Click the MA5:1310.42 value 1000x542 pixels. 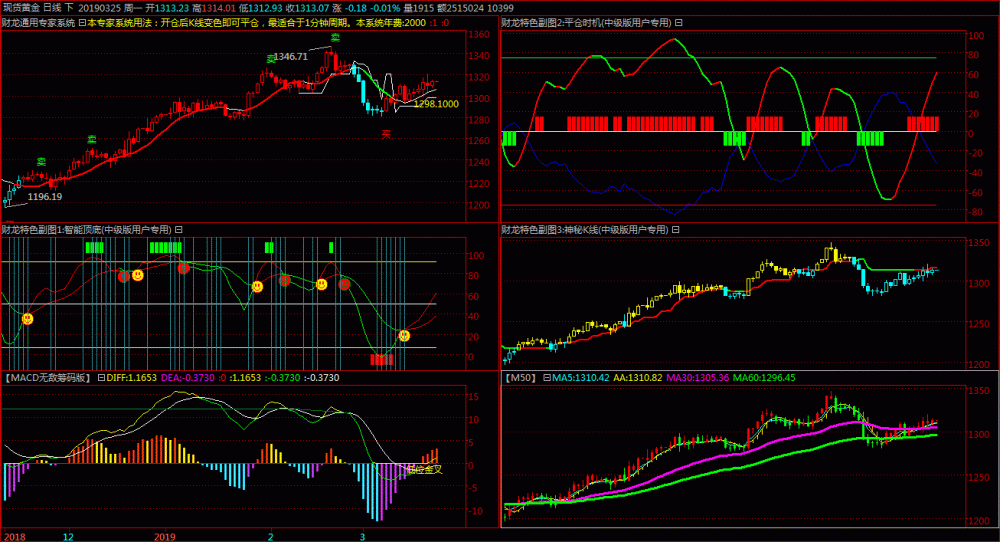pyautogui.click(x=580, y=377)
